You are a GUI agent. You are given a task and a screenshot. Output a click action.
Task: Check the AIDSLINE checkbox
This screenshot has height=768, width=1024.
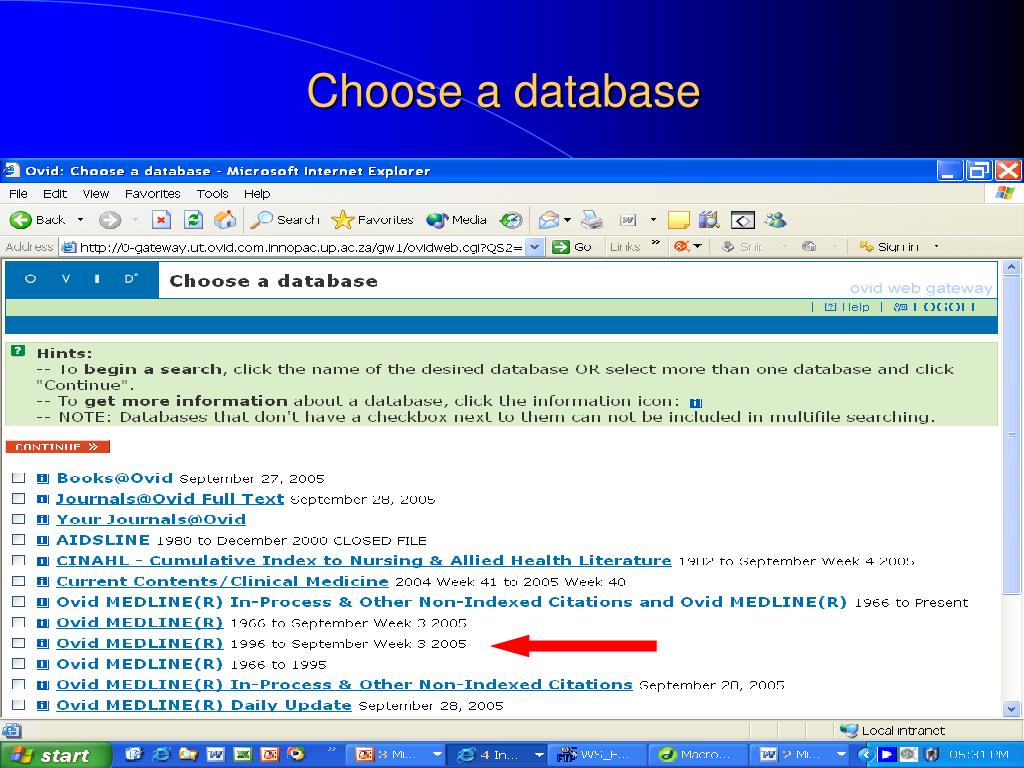click(x=18, y=540)
